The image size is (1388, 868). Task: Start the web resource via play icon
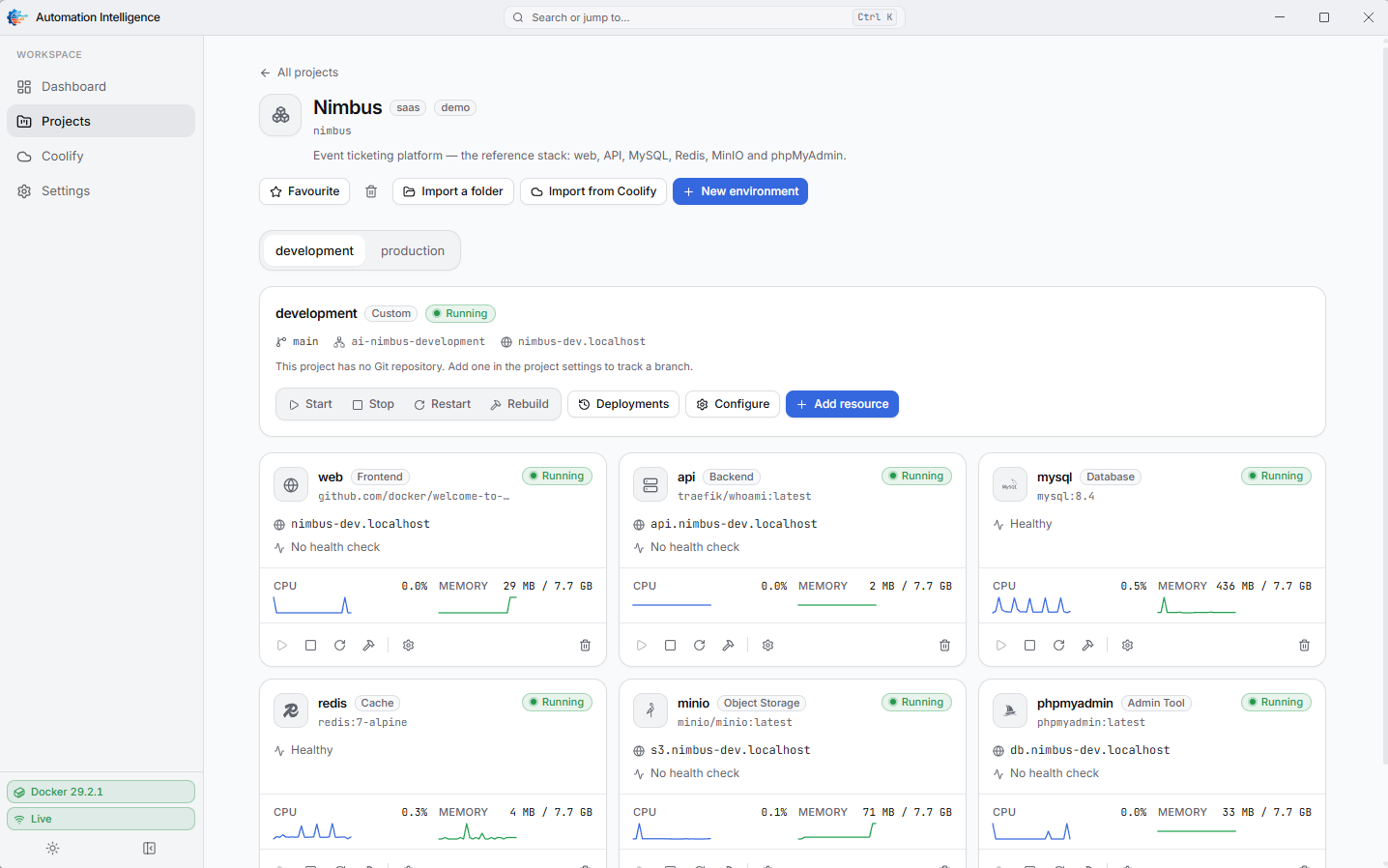282,645
